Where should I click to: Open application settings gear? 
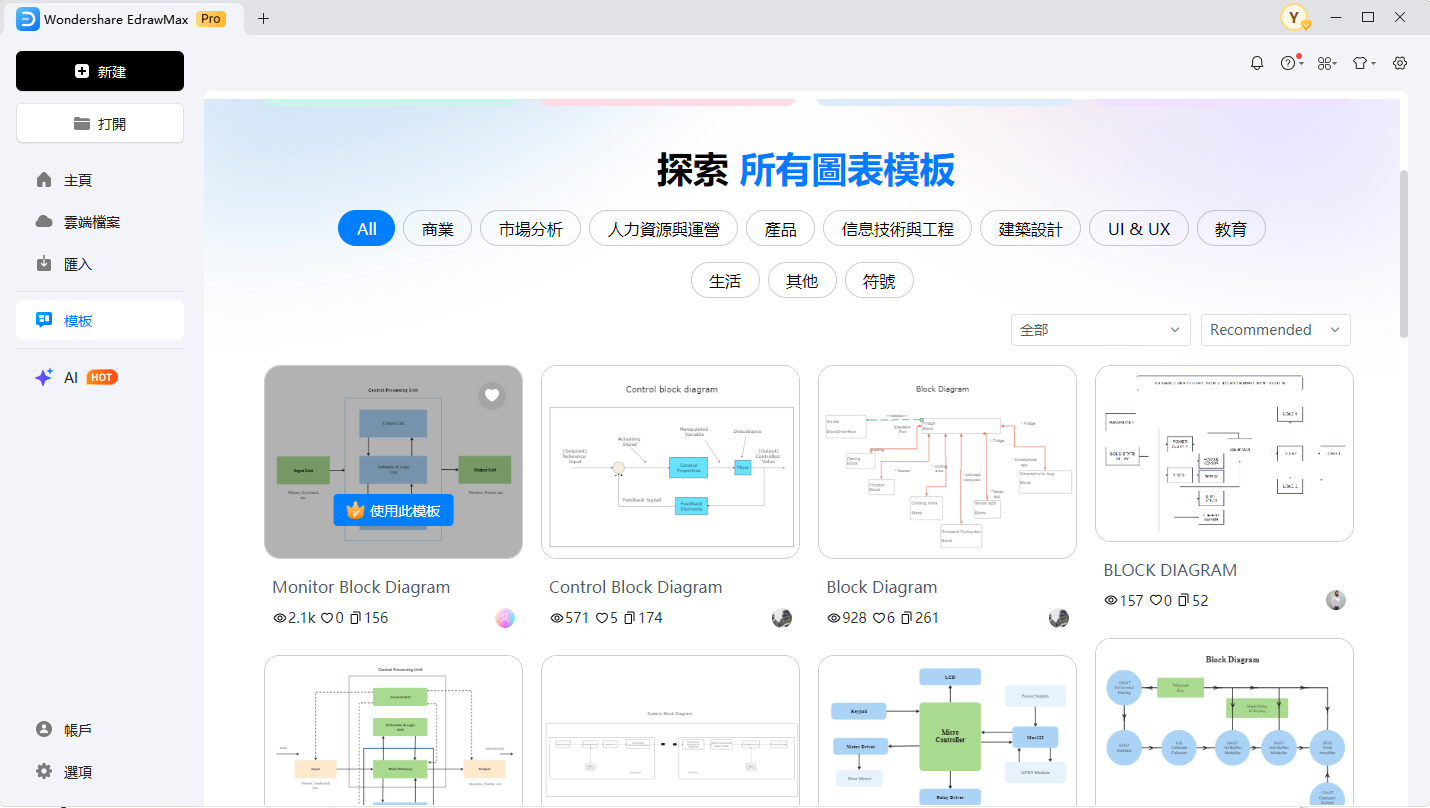[x=1399, y=62]
